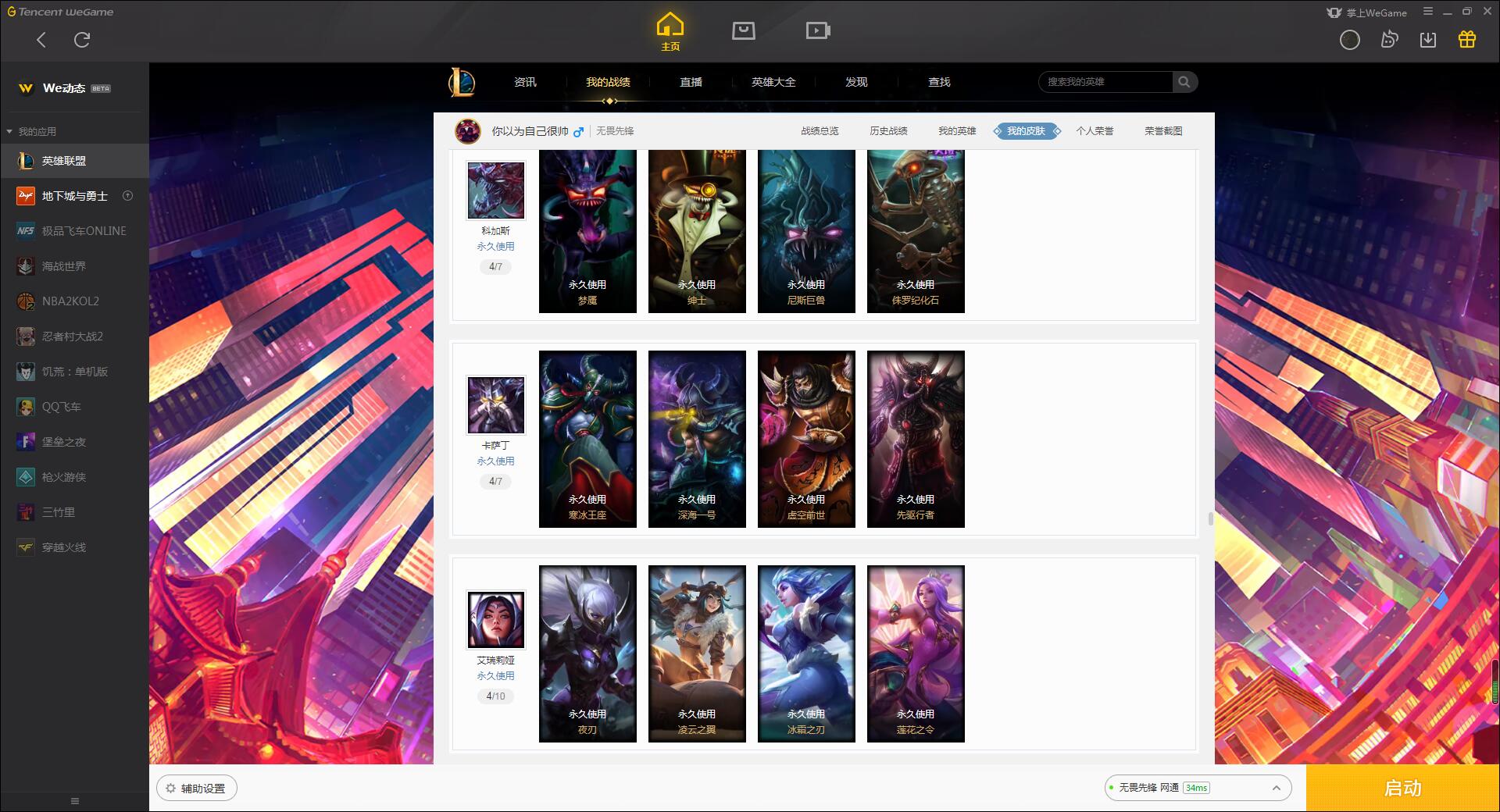Click the 启动 launch button
This screenshot has width=1500, height=812.
[x=1402, y=788]
